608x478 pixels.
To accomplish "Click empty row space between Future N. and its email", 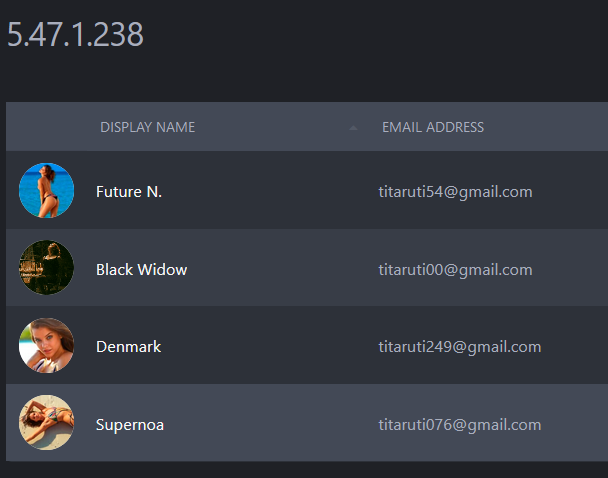I will pos(270,192).
